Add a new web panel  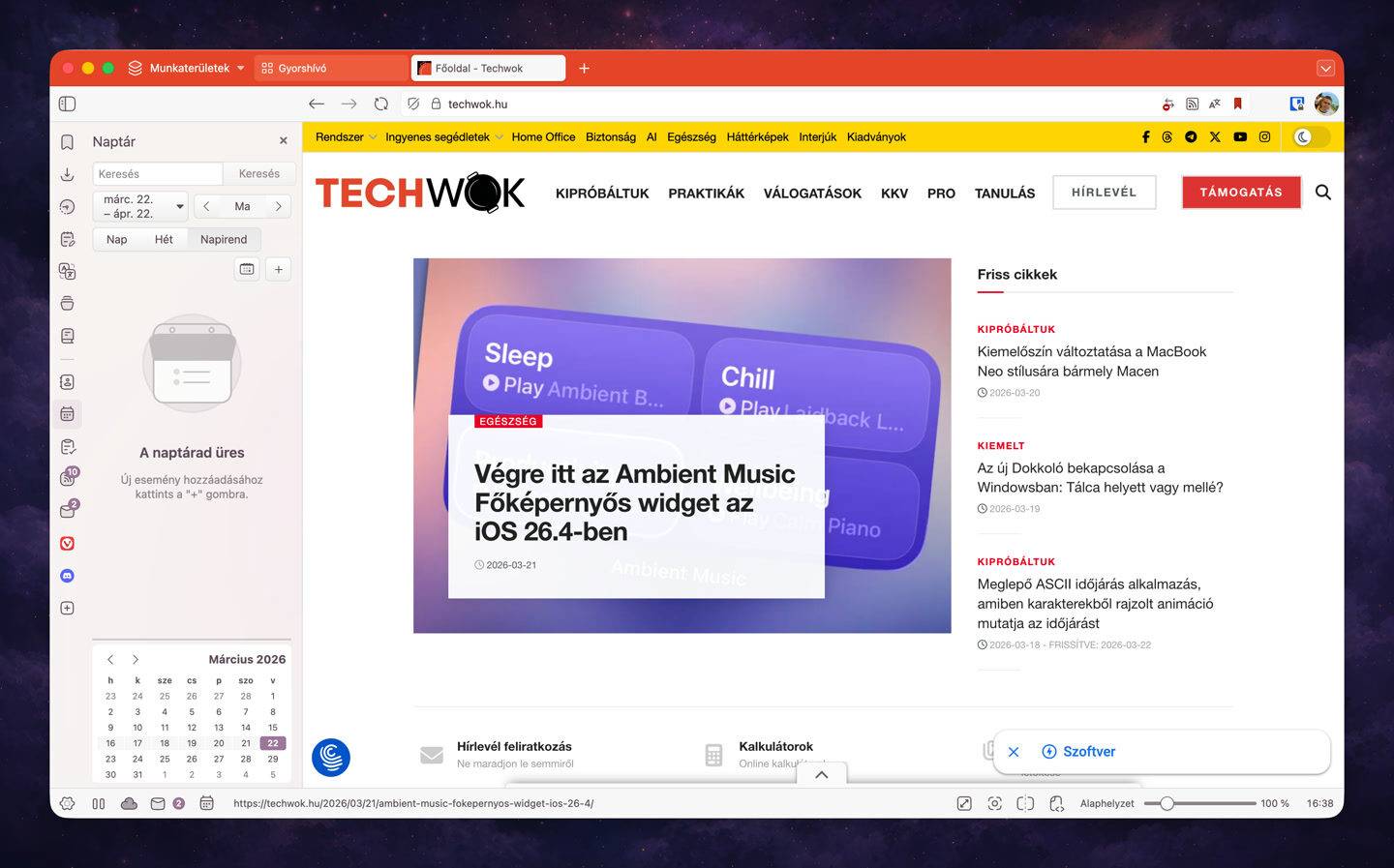click(67, 609)
